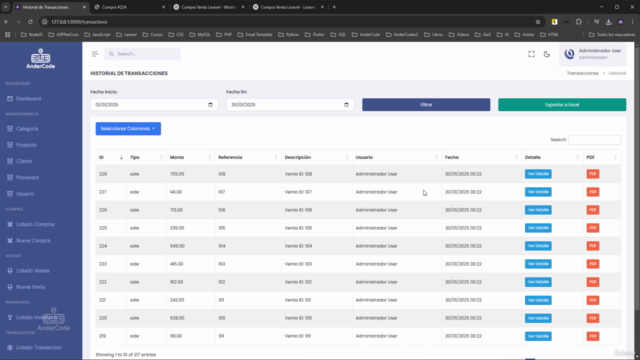Sort table by Referencia column
The image size is (640, 360).
pos(248,157)
